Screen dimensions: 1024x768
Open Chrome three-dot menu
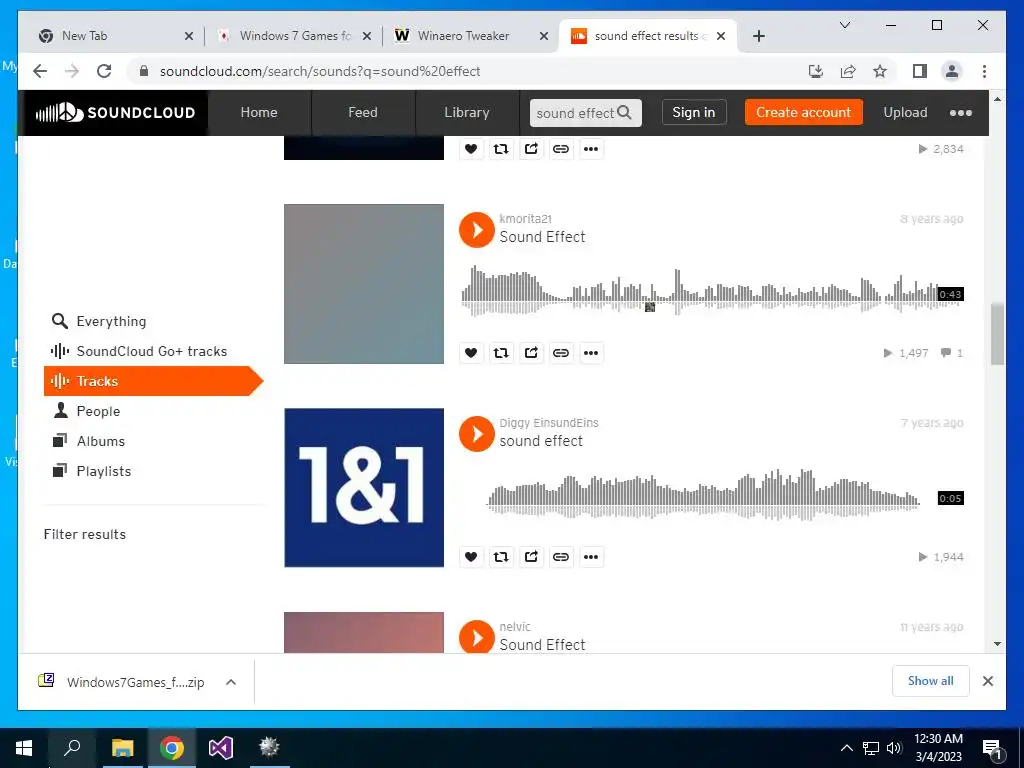[984, 71]
